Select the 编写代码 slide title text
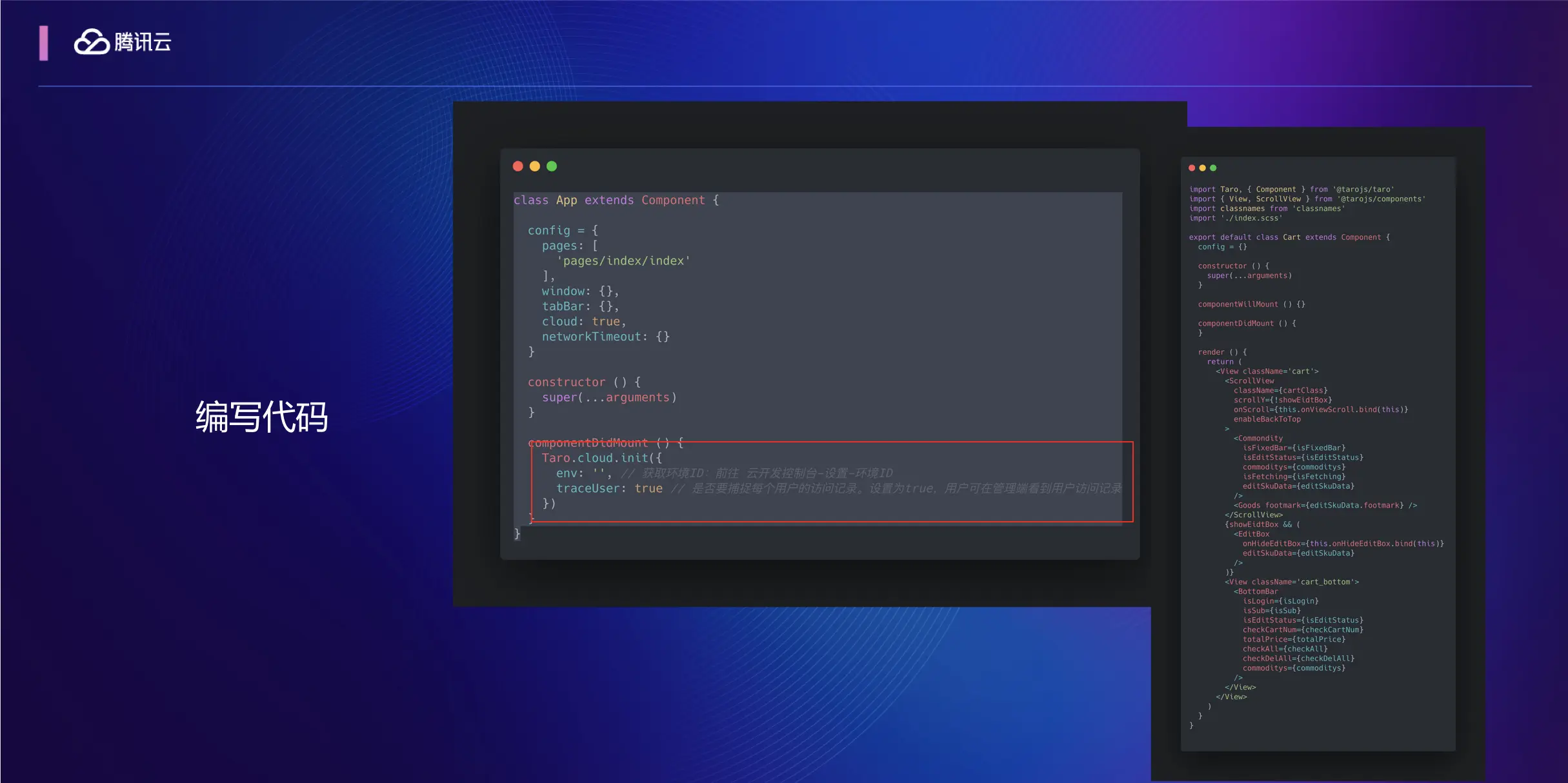 pyautogui.click(x=261, y=417)
